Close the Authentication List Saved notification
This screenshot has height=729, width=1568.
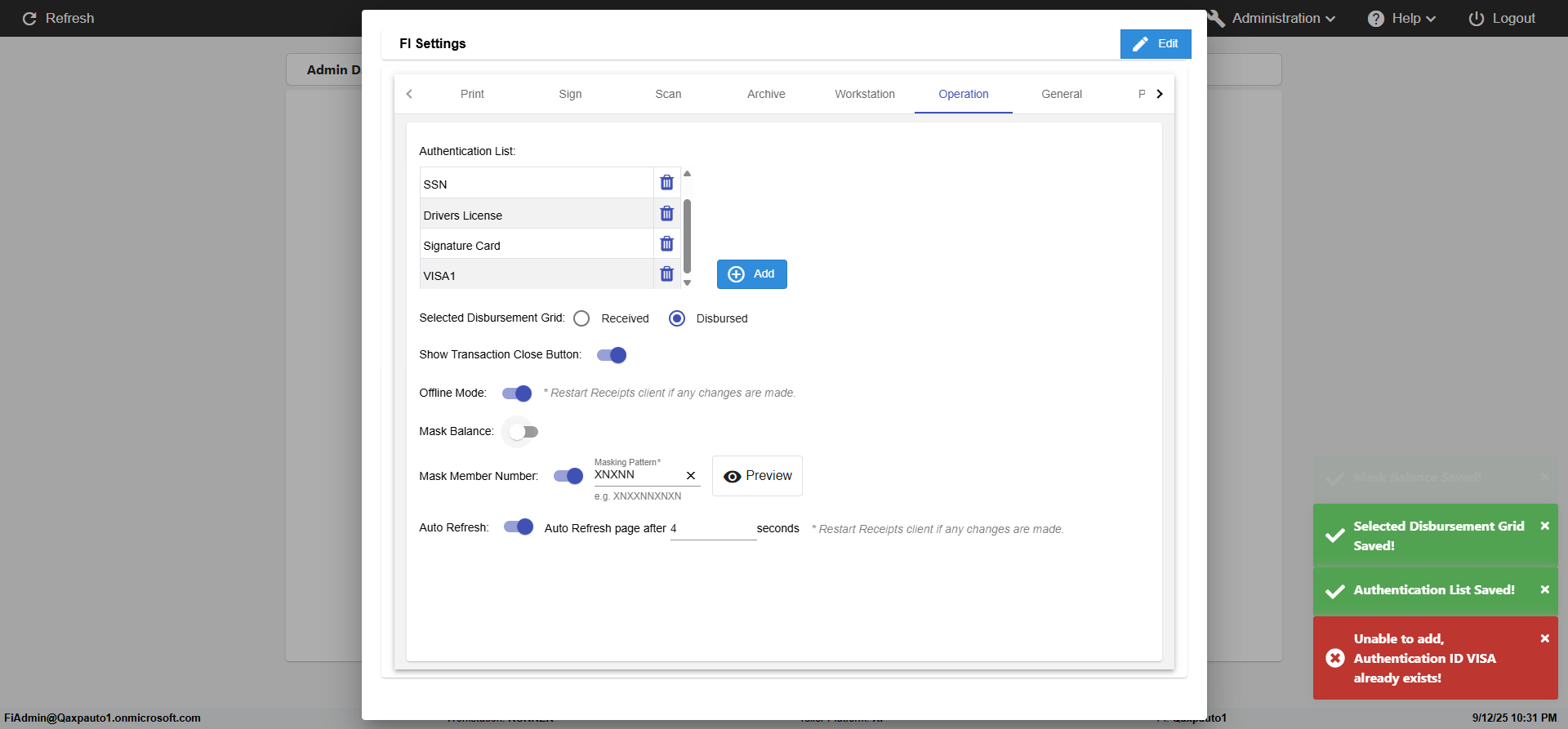(1544, 589)
